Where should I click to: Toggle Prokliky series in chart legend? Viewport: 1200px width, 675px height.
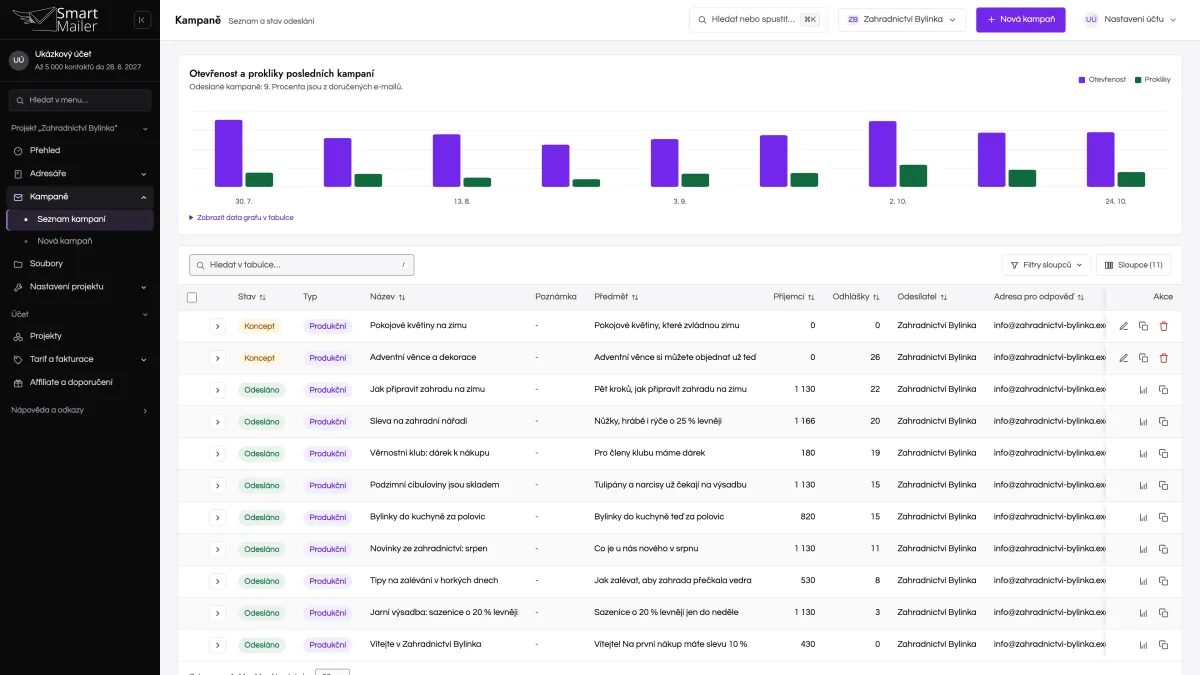pyautogui.click(x=1152, y=79)
